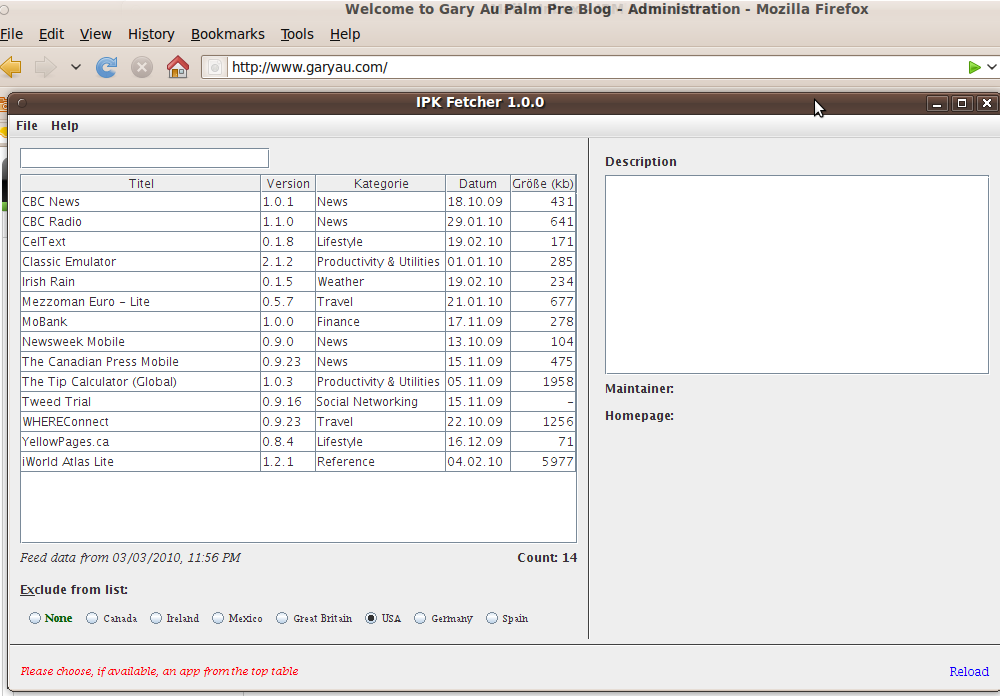Select the CBC Radio row

[298, 221]
